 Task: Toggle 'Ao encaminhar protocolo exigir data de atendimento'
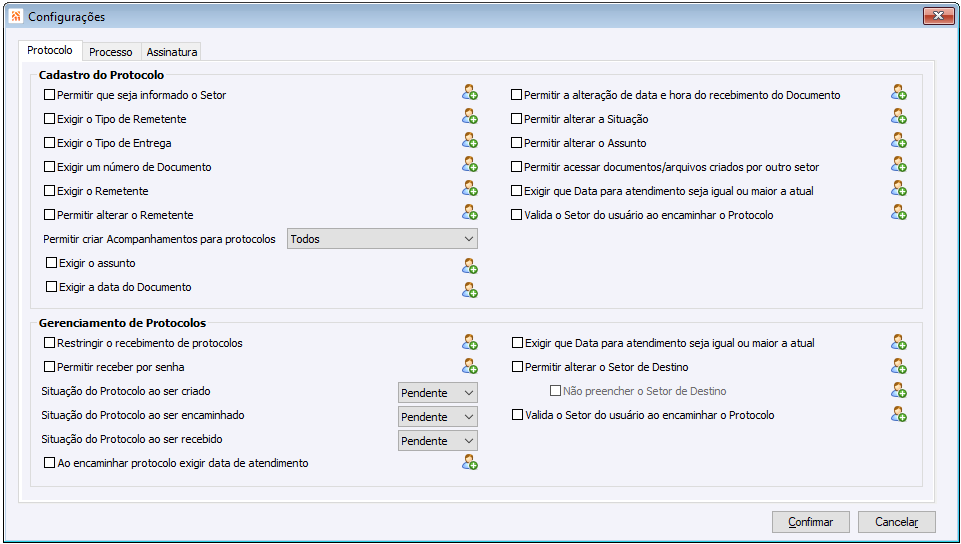[x=50, y=463]
